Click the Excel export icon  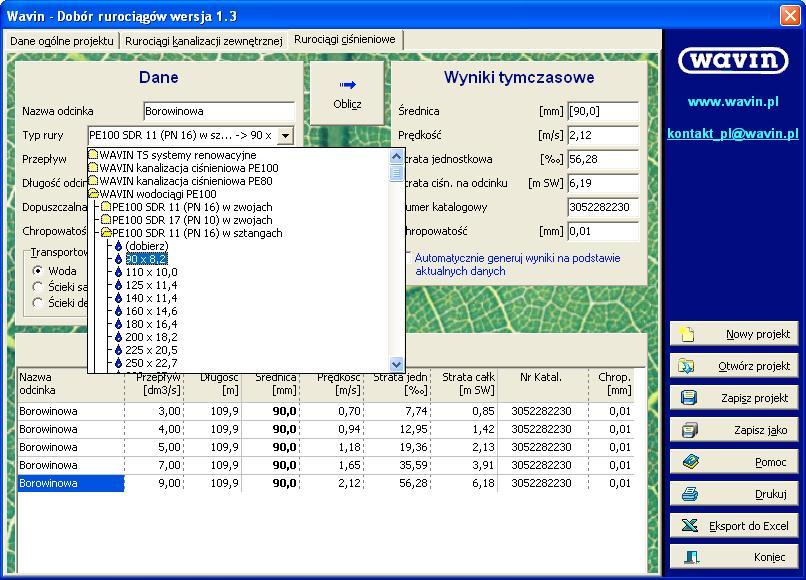[x=689, y=525]
